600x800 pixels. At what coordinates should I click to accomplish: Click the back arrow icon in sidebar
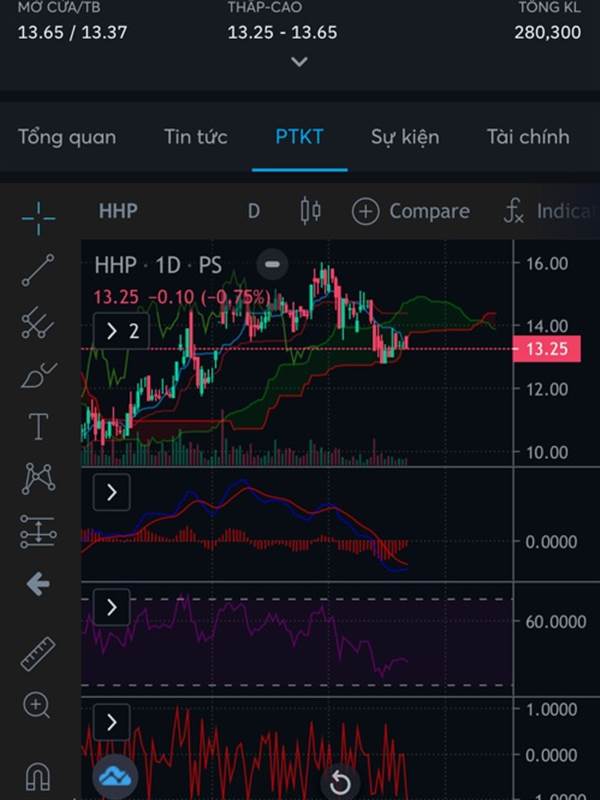click(x=38, y=584)
